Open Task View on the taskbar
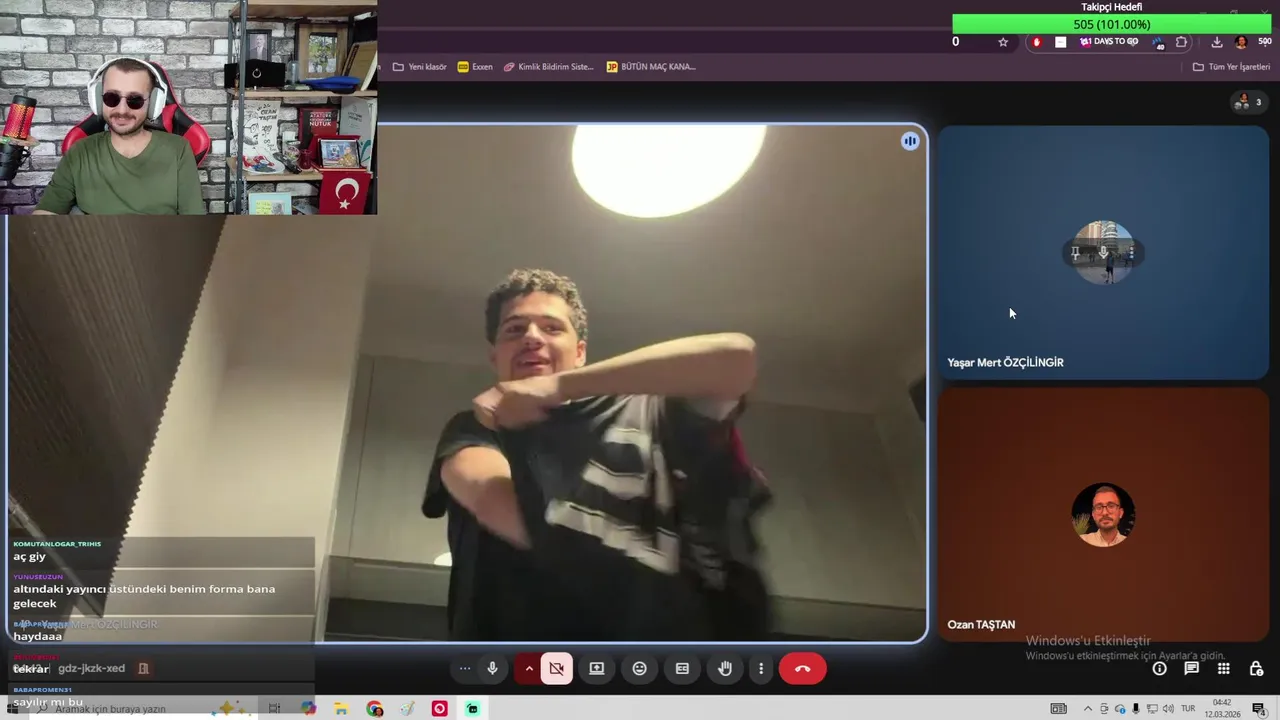 pos(275,709)
